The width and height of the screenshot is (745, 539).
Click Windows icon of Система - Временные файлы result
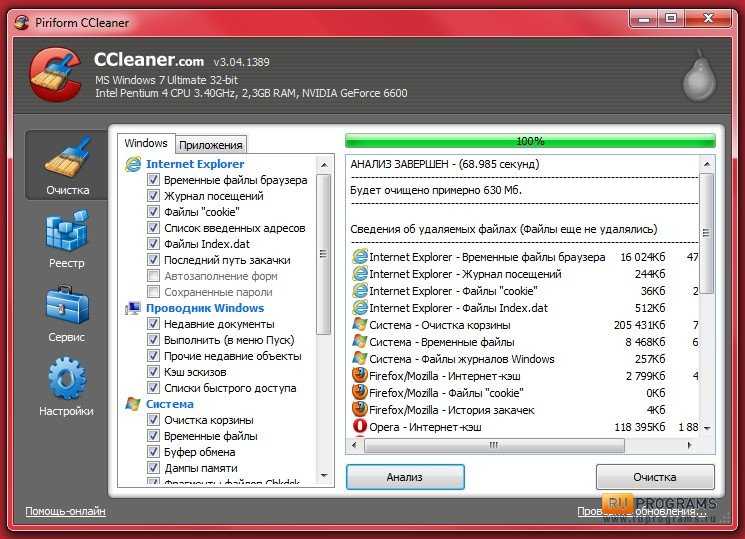(360, 342)
